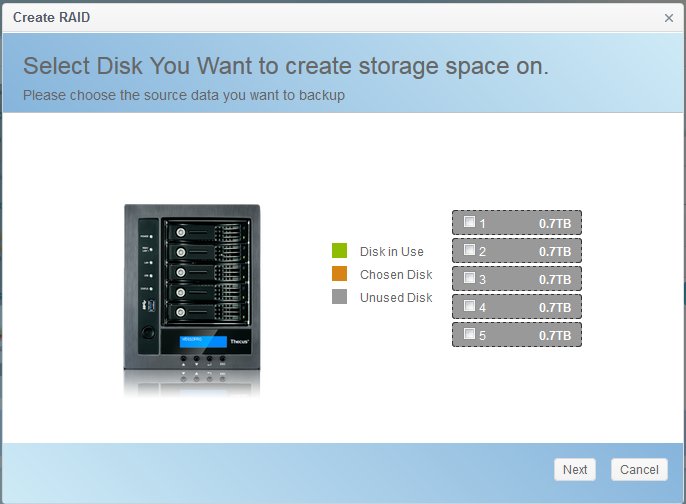Enable disk 4 for the RAID
686x504 pixels.
tap(470, 307)
